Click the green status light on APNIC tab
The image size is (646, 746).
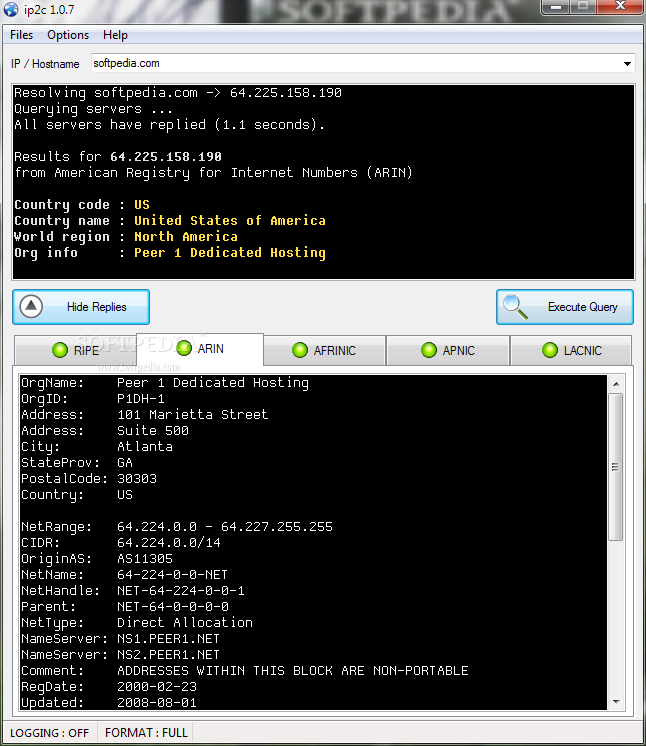click(429, 350)
